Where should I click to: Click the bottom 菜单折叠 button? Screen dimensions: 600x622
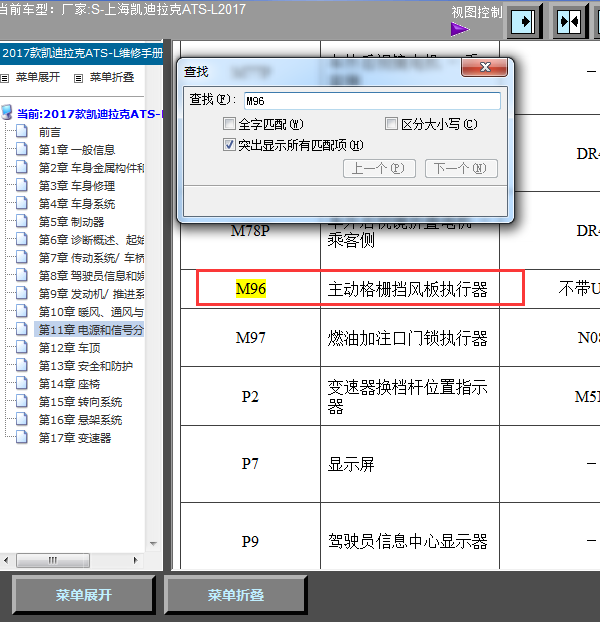(236, 595)
